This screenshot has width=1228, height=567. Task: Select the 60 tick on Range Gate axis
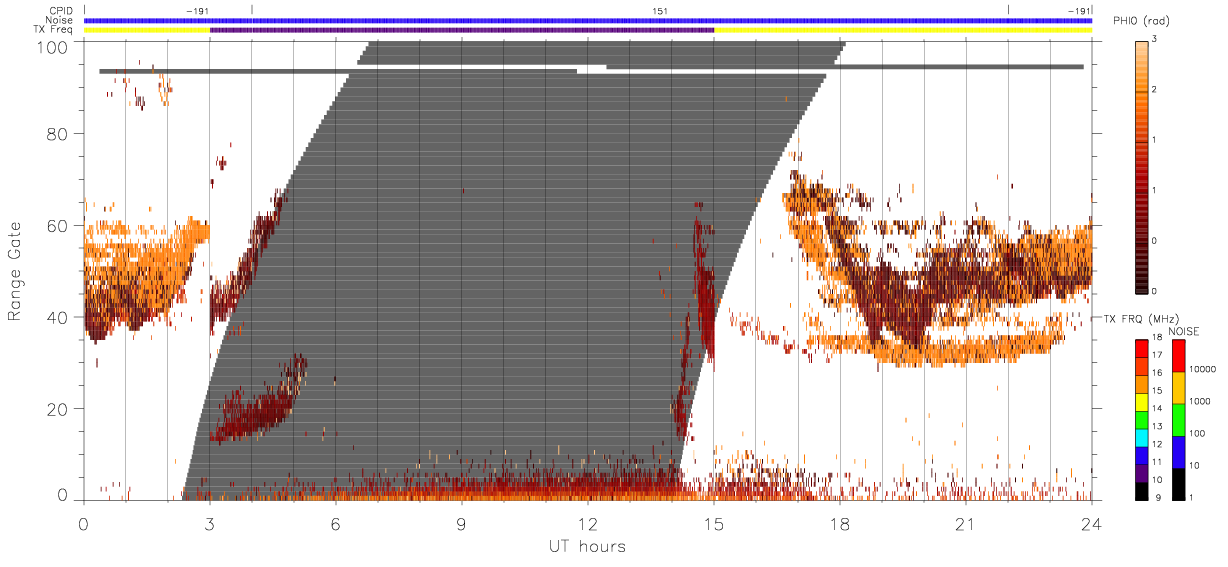59,225
